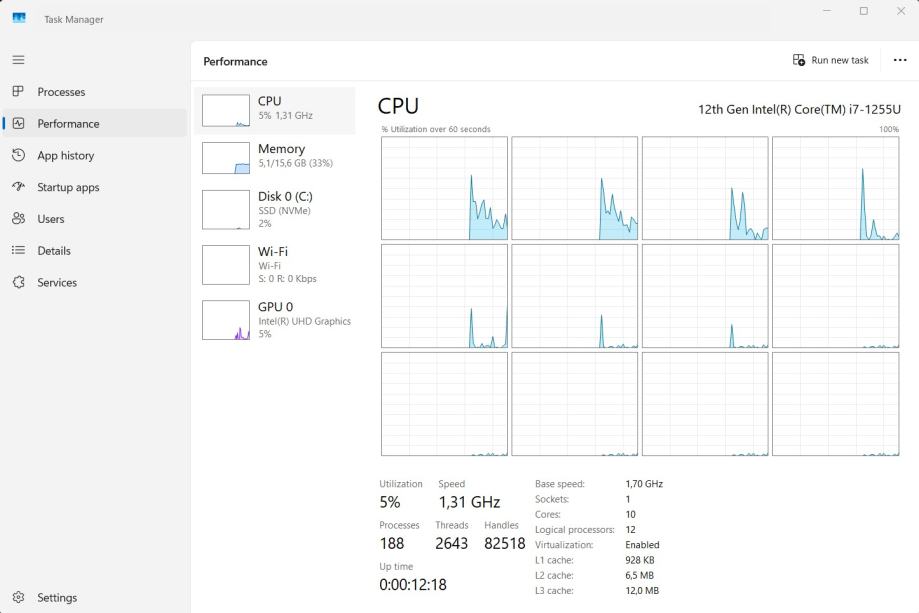Click the Run new task button

point(830,60)
